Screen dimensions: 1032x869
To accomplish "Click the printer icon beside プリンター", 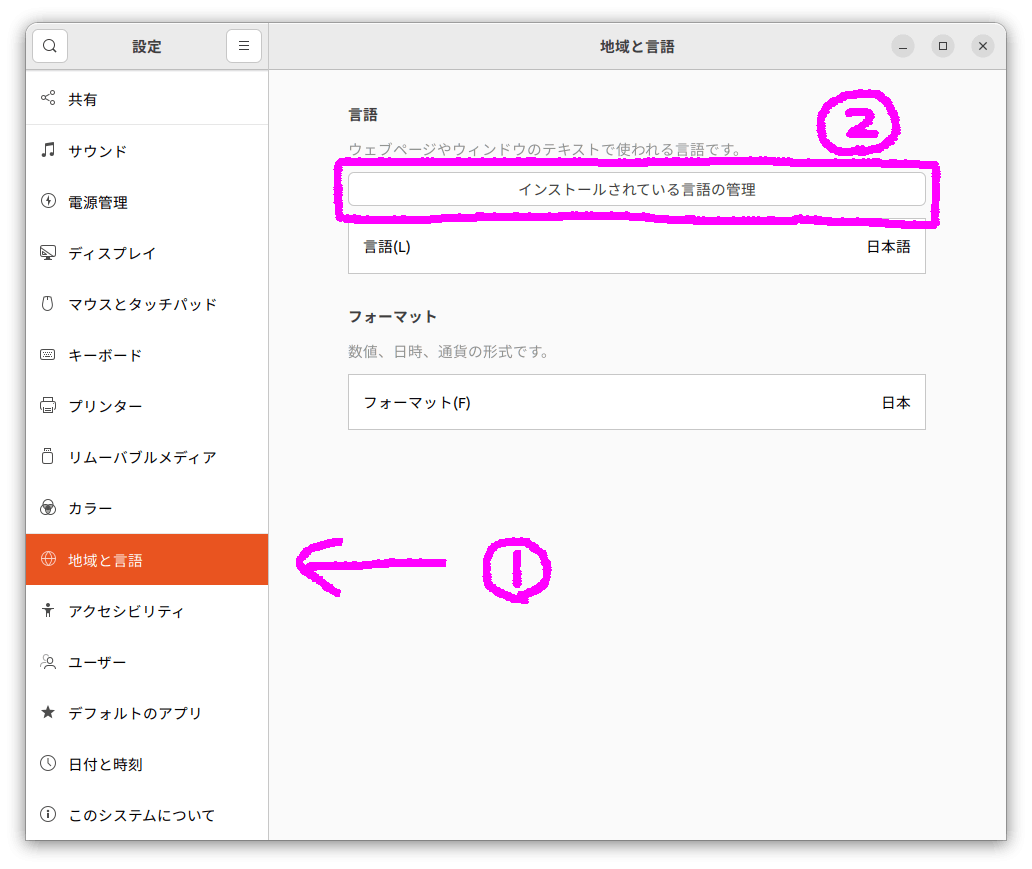I will (x=48, y=406).
